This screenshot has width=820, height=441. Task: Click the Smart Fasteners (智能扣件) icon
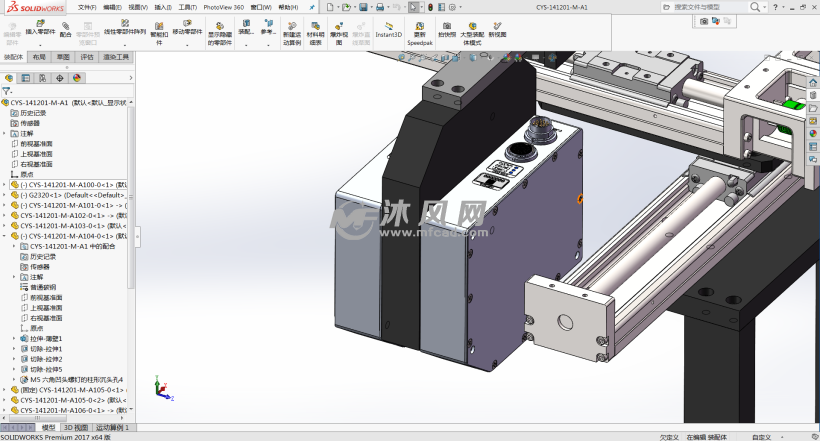[x=159, y=28]
